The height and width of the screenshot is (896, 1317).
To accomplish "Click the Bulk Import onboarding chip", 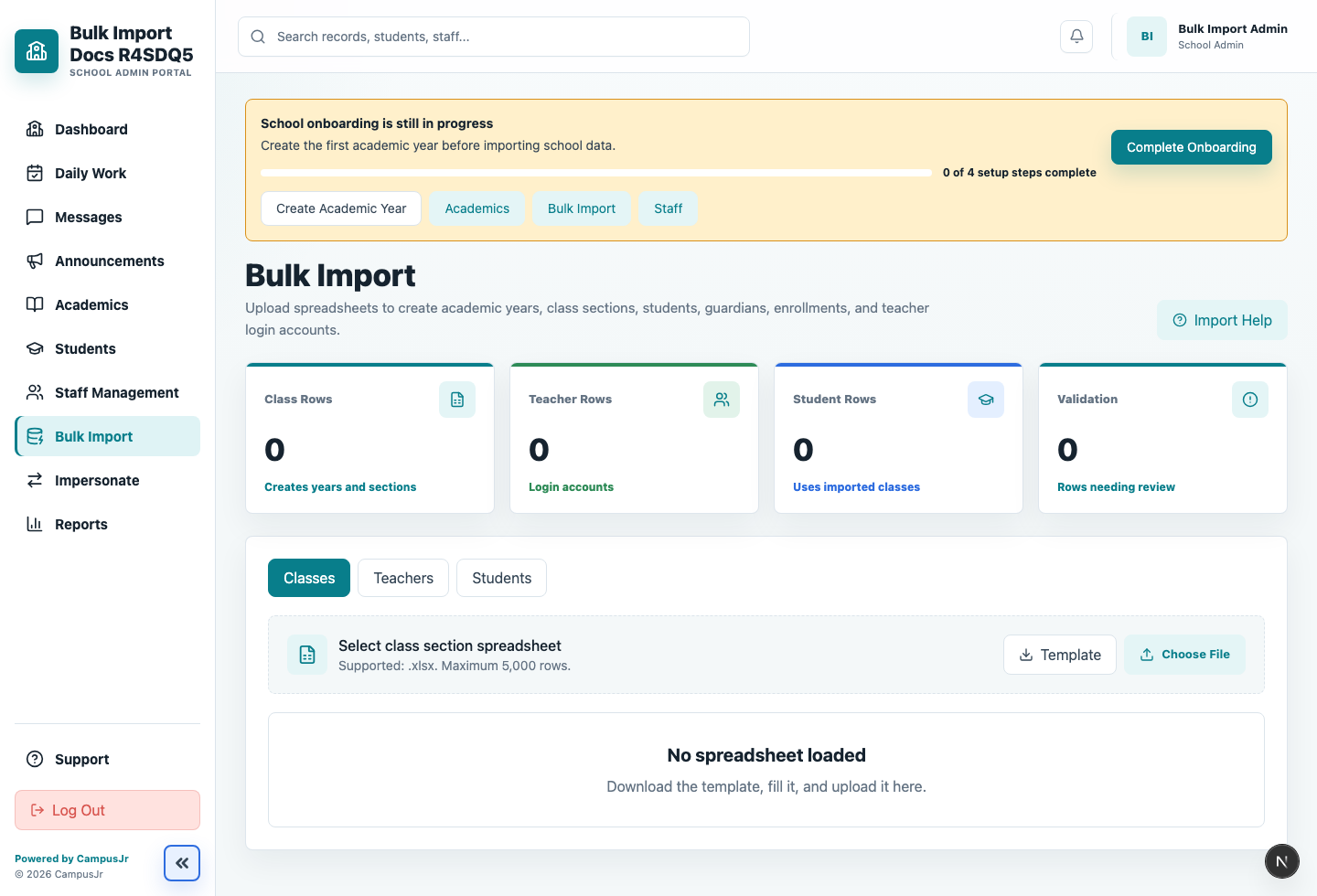I will 582,208.
